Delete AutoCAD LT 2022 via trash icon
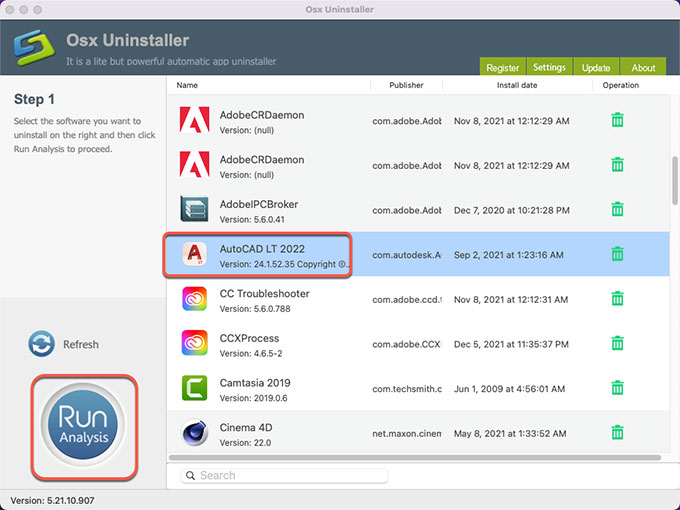680x510 pixels. coord(617,254)
